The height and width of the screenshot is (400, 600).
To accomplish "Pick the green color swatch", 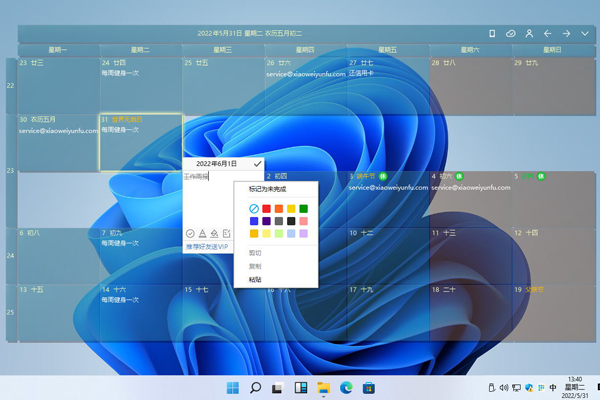I will pos(303,209).
